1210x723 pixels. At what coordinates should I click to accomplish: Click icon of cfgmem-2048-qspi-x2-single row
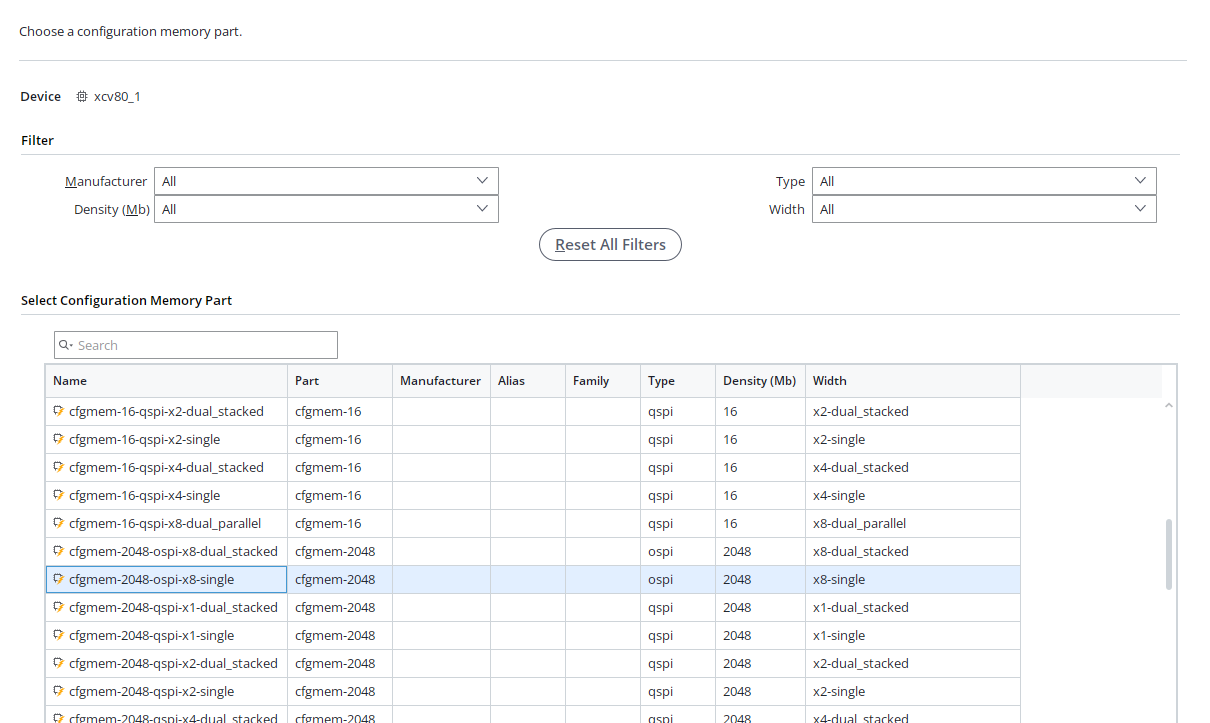[59, 691]
